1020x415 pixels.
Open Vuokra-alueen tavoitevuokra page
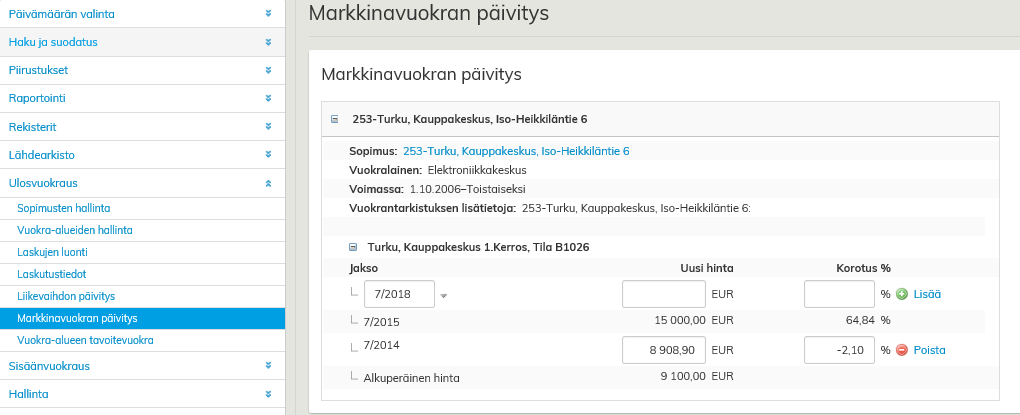85,340
